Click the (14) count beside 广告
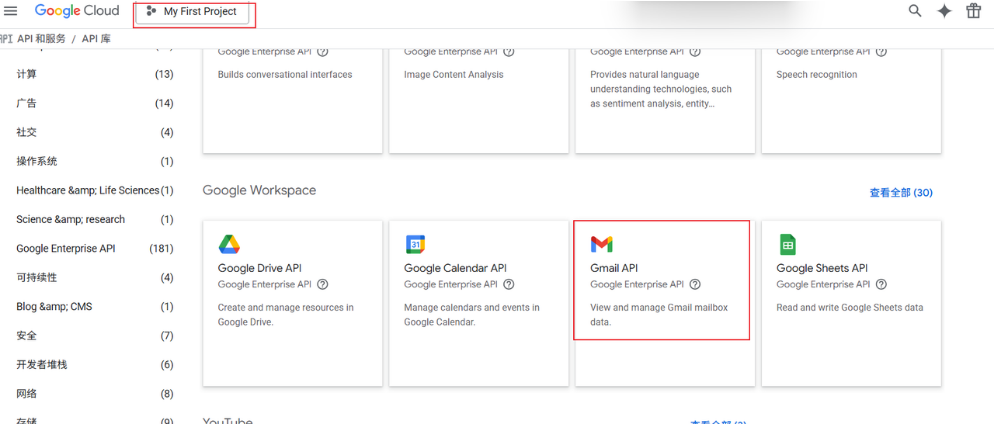 164,103
